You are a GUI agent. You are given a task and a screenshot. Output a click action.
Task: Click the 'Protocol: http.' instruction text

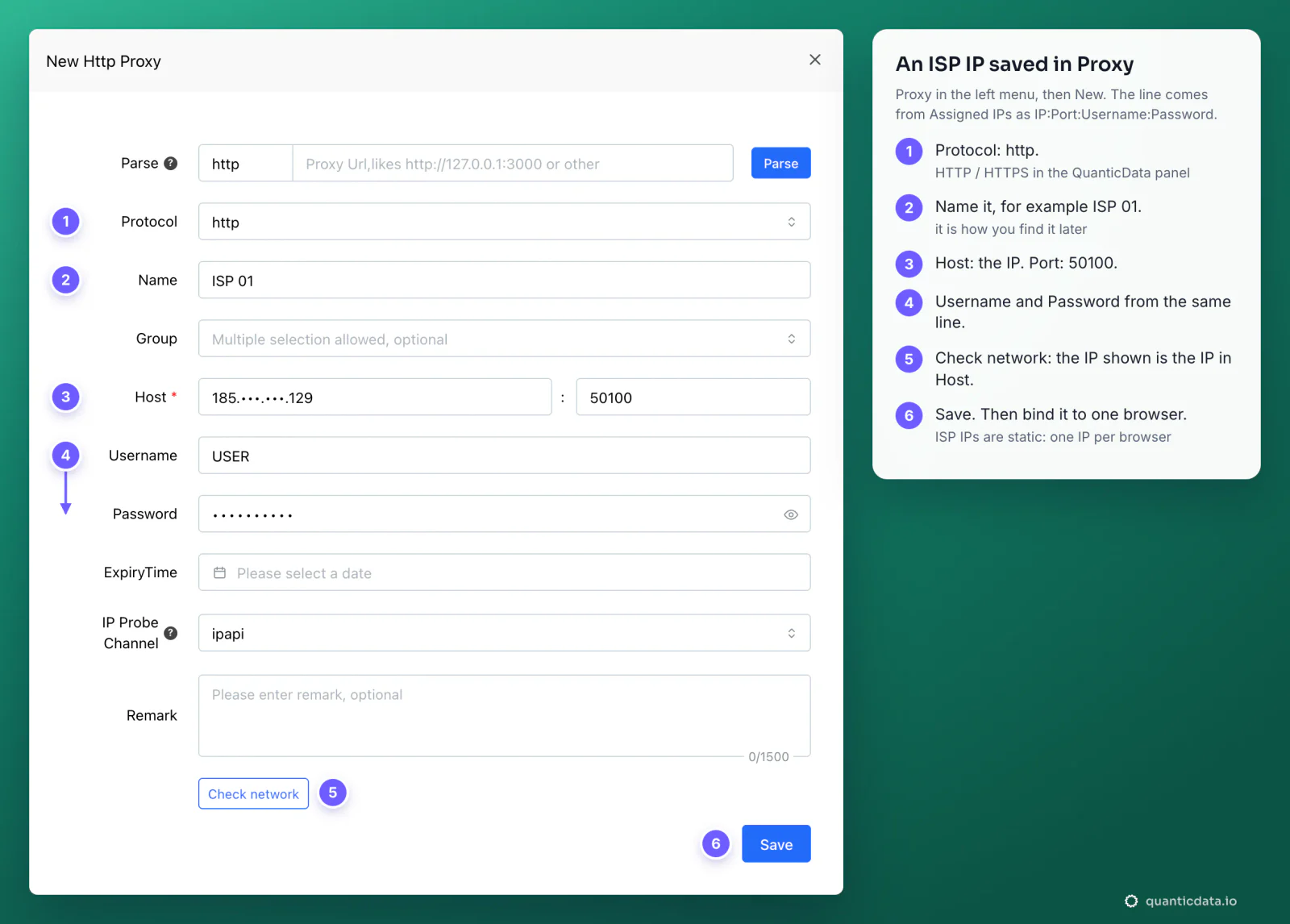987,150
